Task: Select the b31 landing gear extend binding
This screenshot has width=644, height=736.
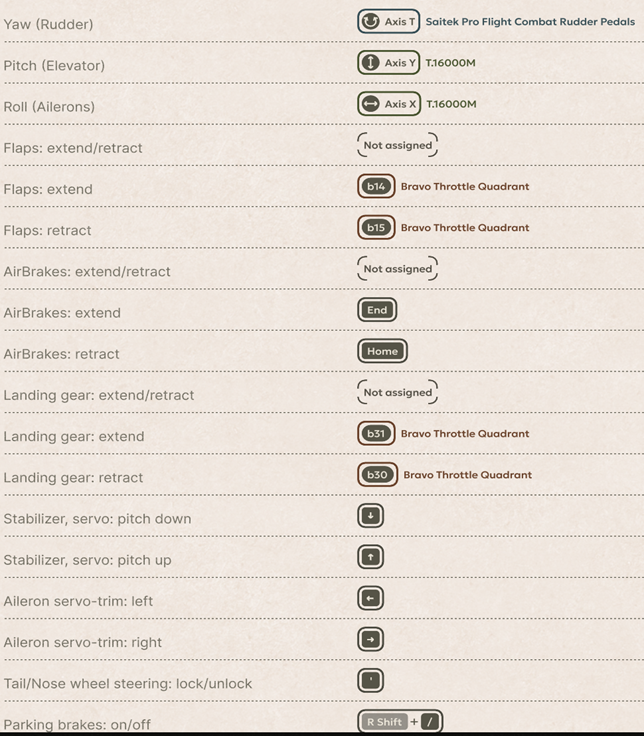Action: pos(376,433)
